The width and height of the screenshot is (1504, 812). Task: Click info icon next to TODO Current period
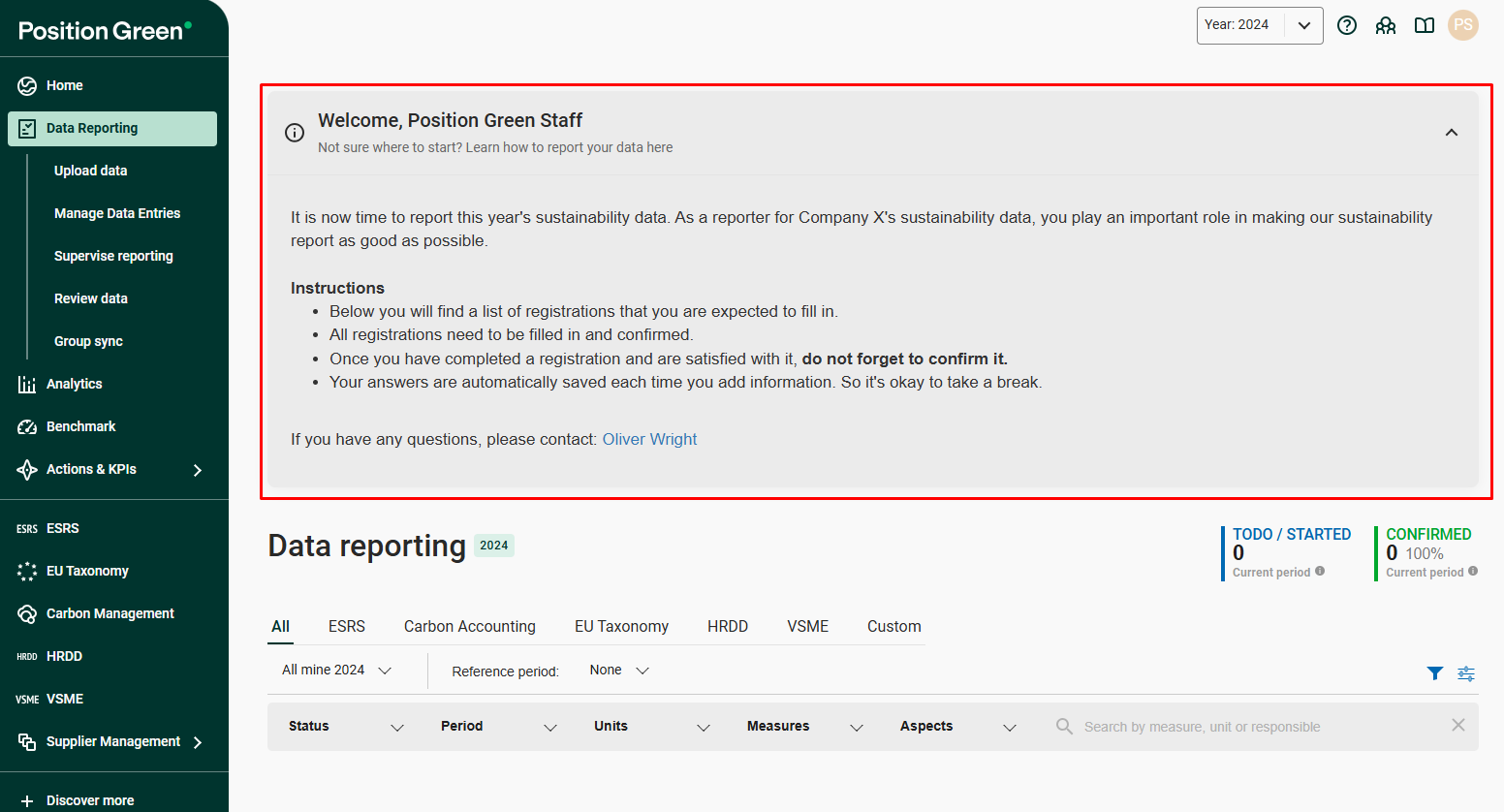click(x=1320, y=571)
